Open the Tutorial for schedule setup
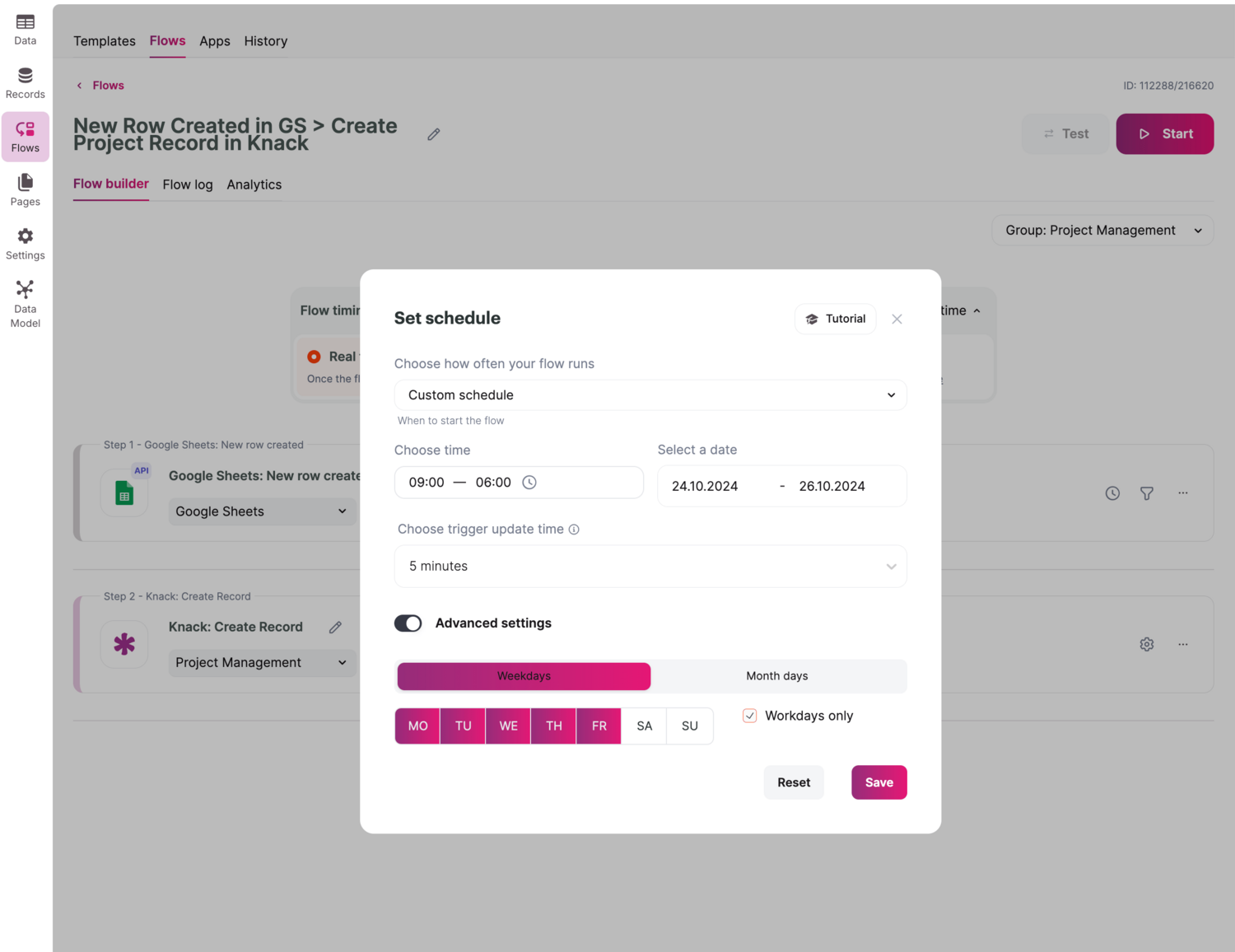Image resolution: width=1235 pixels, height=952 pixels. (x=835, y=319)
